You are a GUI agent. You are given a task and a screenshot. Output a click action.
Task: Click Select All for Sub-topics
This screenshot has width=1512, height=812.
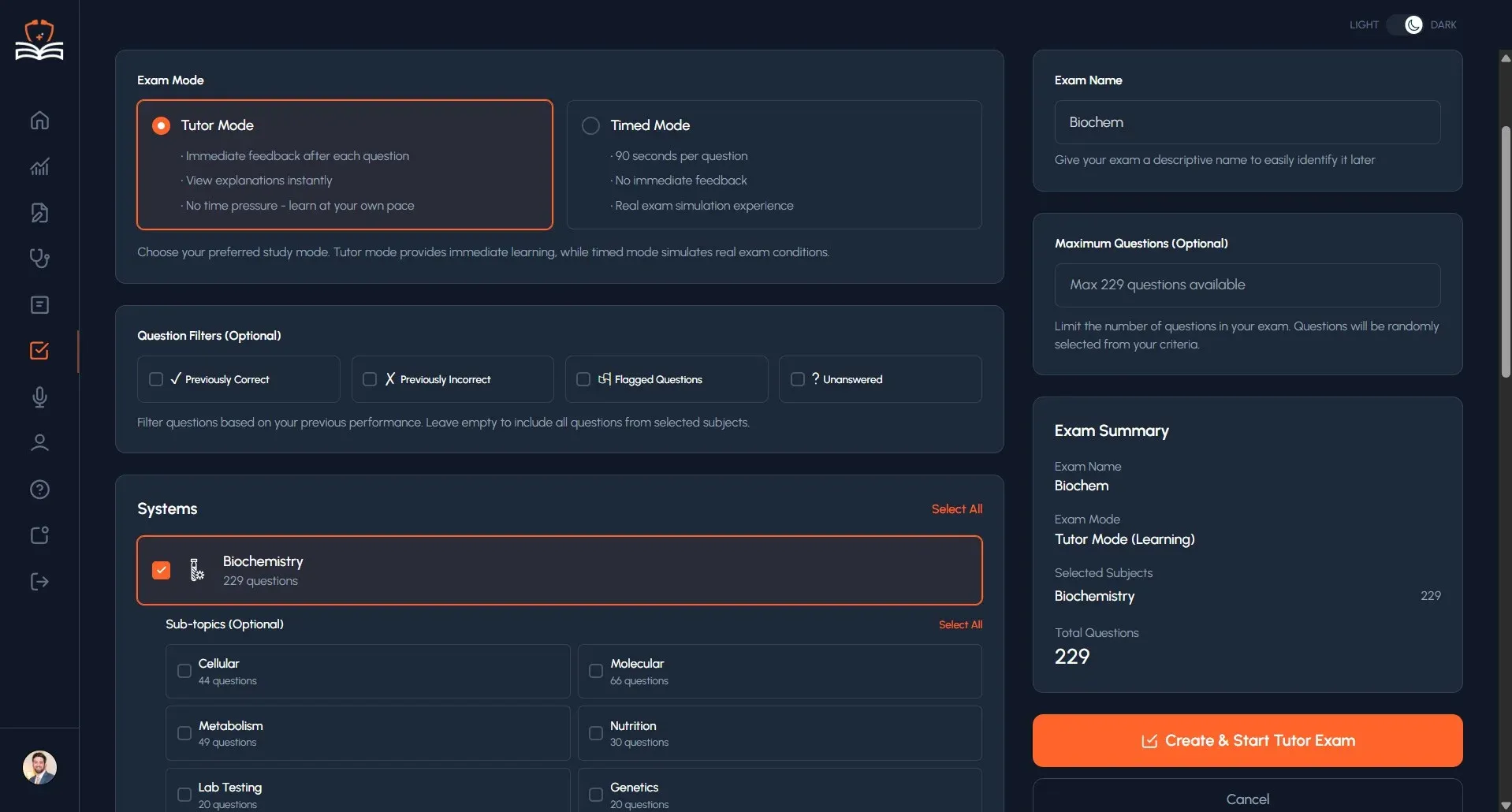(x=960, y=624)
